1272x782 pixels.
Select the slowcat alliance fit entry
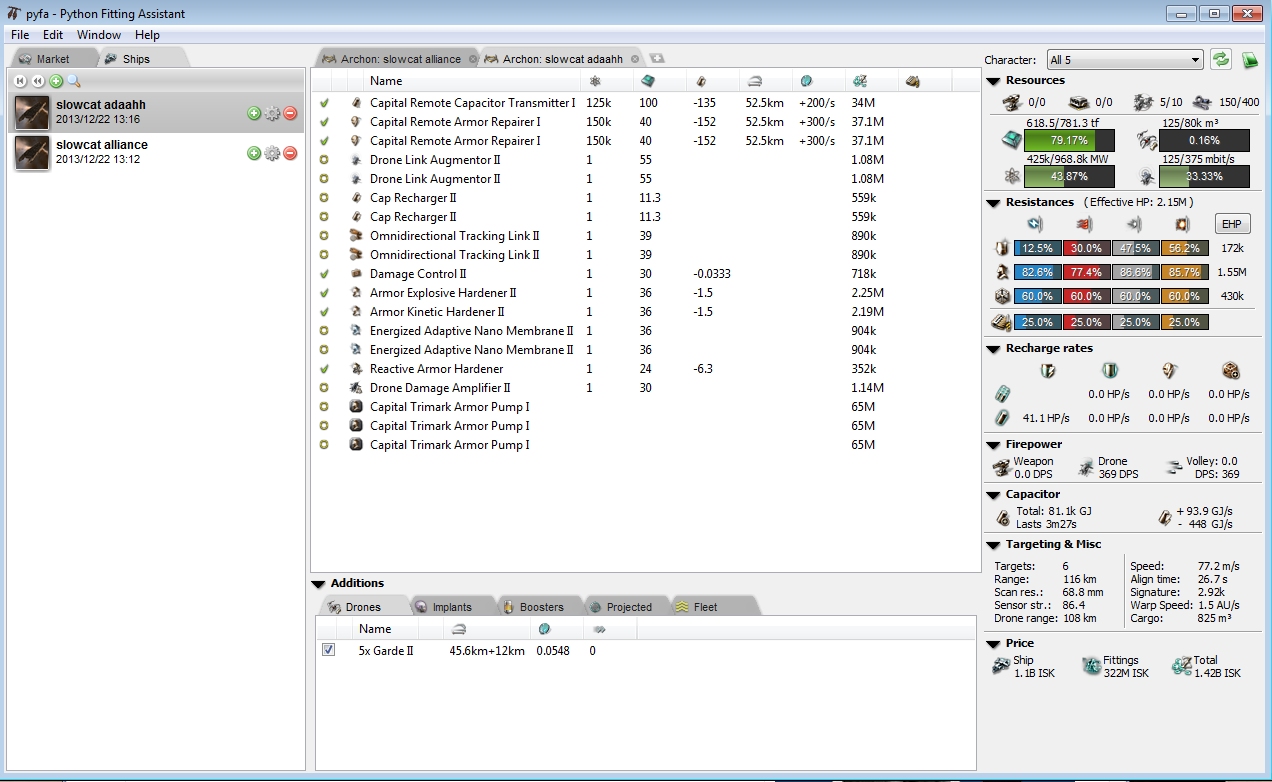coord(157,152)
